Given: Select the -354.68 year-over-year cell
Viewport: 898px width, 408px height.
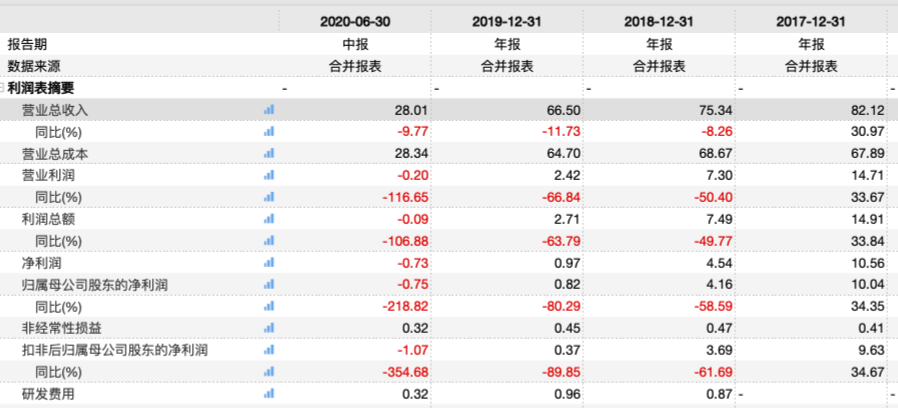Looking at the screenshot, I should point(405,372).
